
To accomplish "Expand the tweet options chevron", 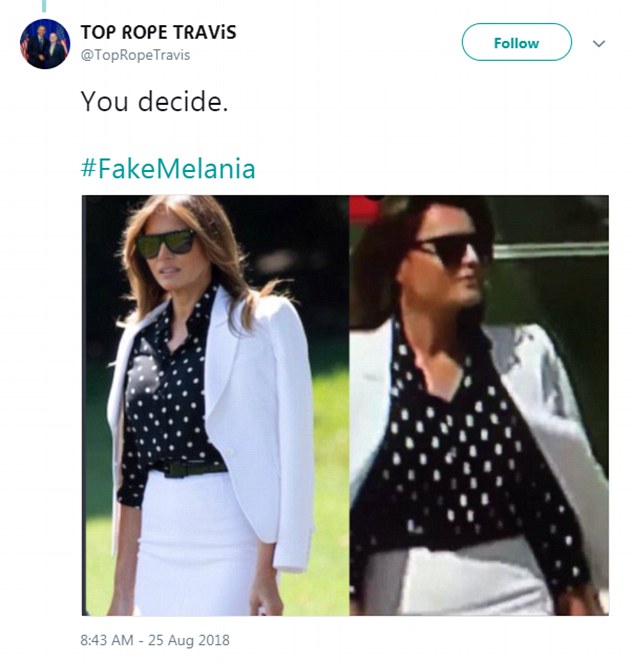I will tap(599, 44).
